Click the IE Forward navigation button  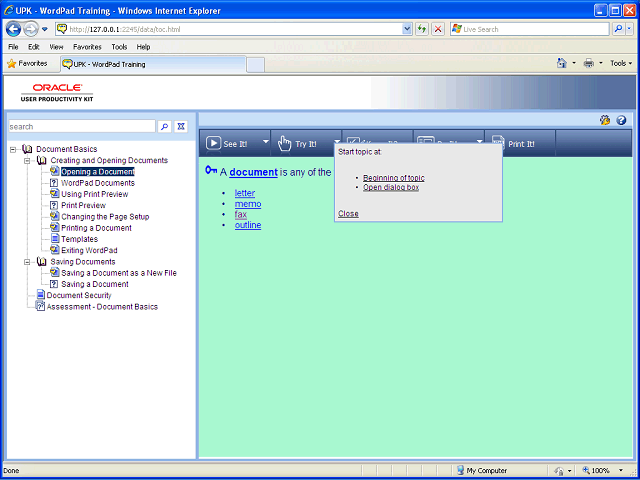[31, 29]
